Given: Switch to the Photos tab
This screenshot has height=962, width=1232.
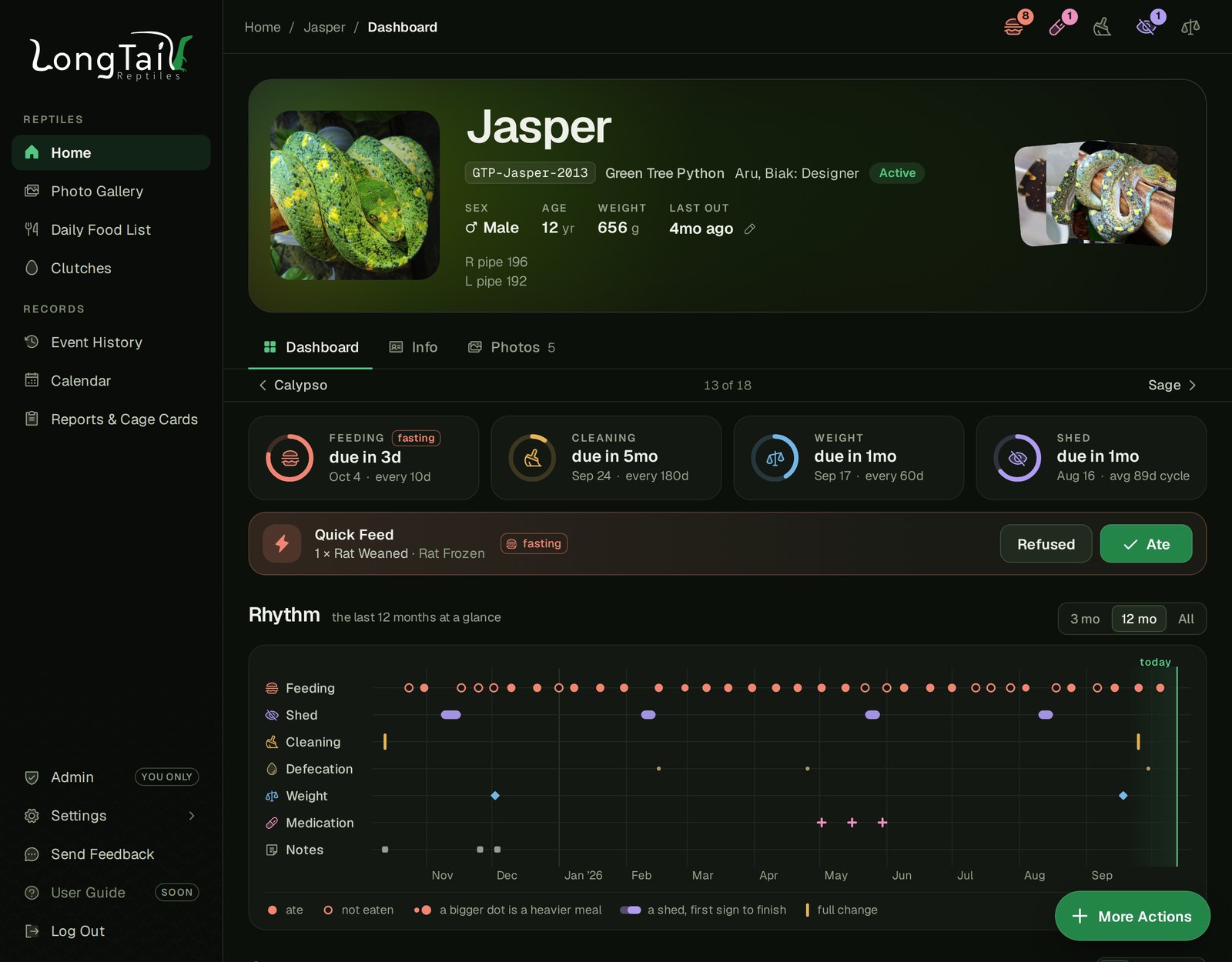Looking at the screenshot, I should [x=512, y=347].
